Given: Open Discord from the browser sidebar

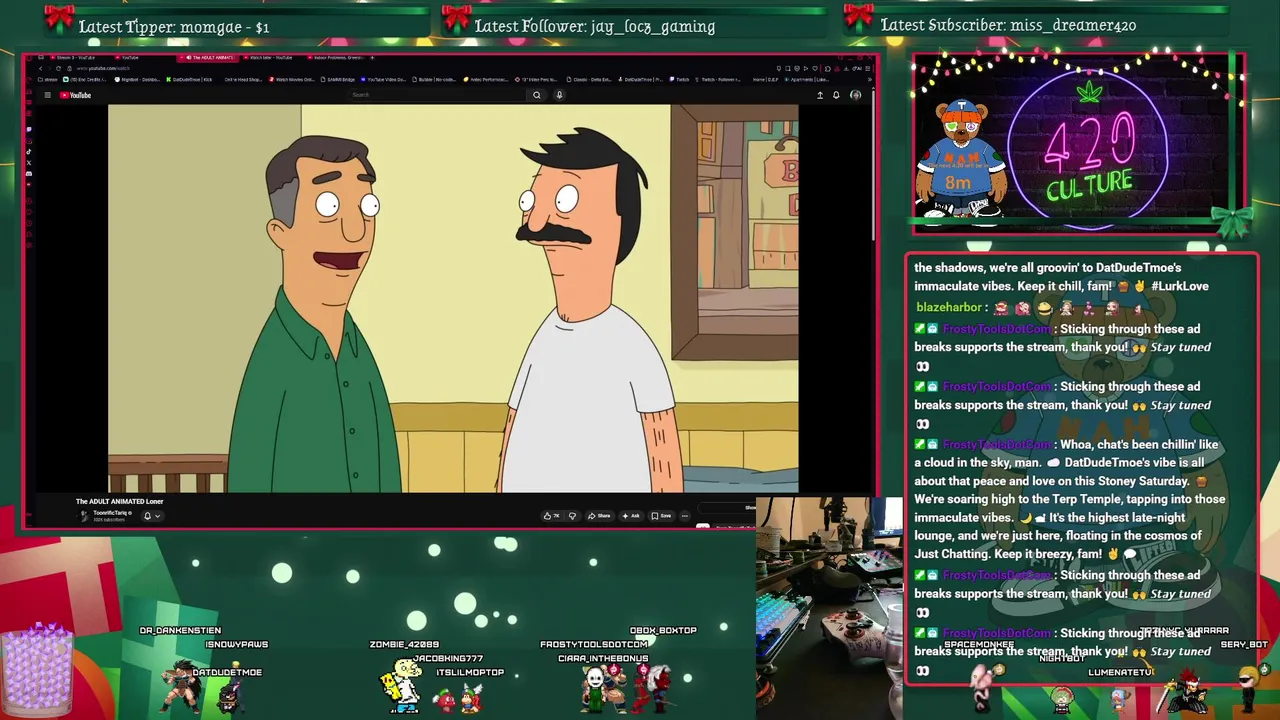Looking at the screenshot, I should pos(29,174).
